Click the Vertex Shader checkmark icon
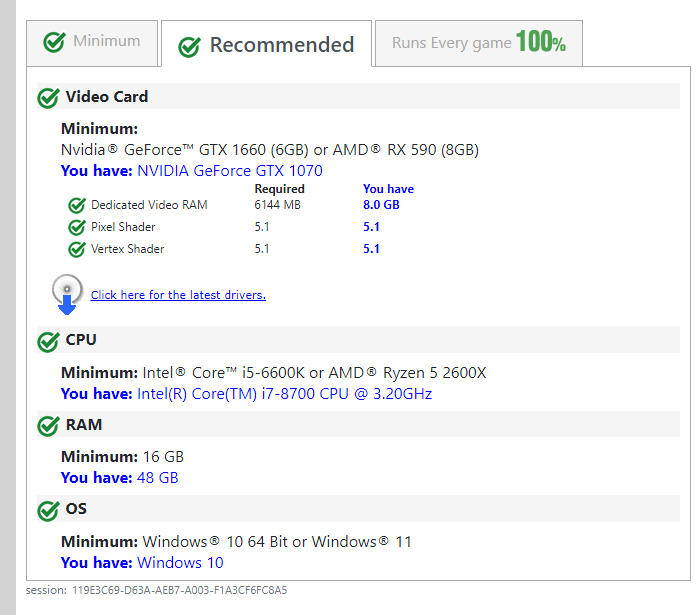Screen dimensions: 699x615 [x=77, y=249]
